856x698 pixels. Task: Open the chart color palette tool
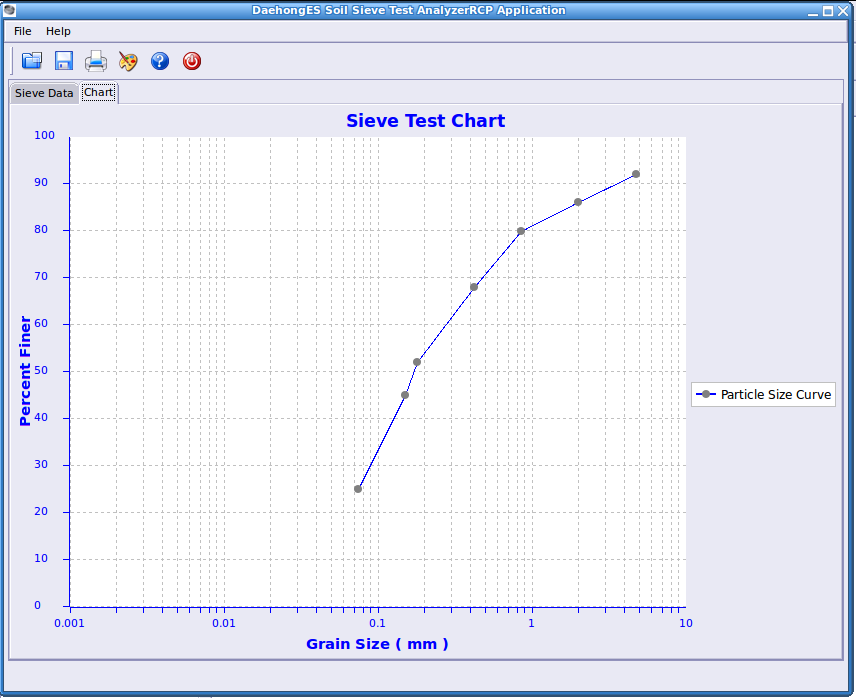tap(127, 60)
